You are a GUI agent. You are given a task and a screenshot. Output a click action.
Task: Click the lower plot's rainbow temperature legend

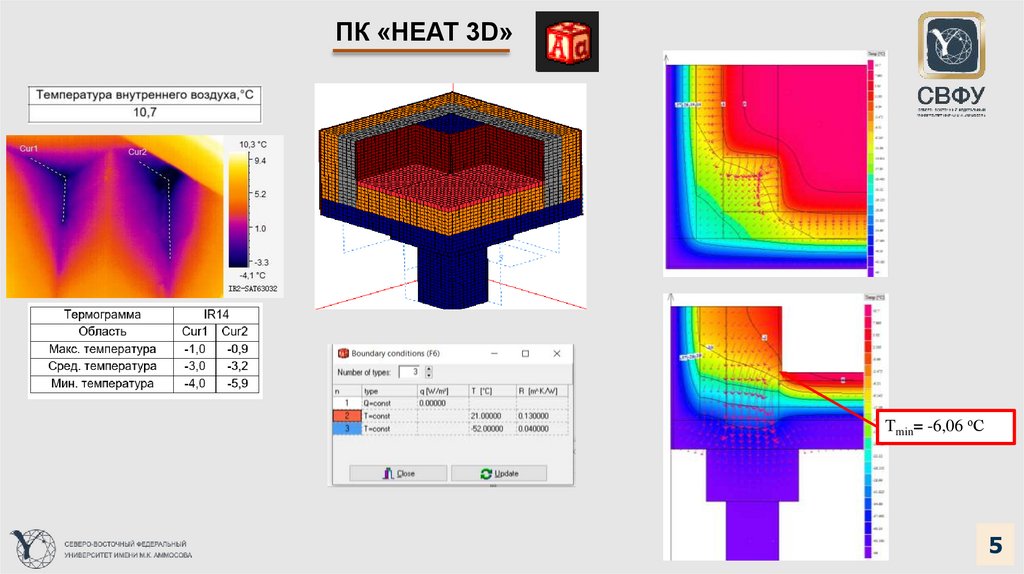point(868,432)
